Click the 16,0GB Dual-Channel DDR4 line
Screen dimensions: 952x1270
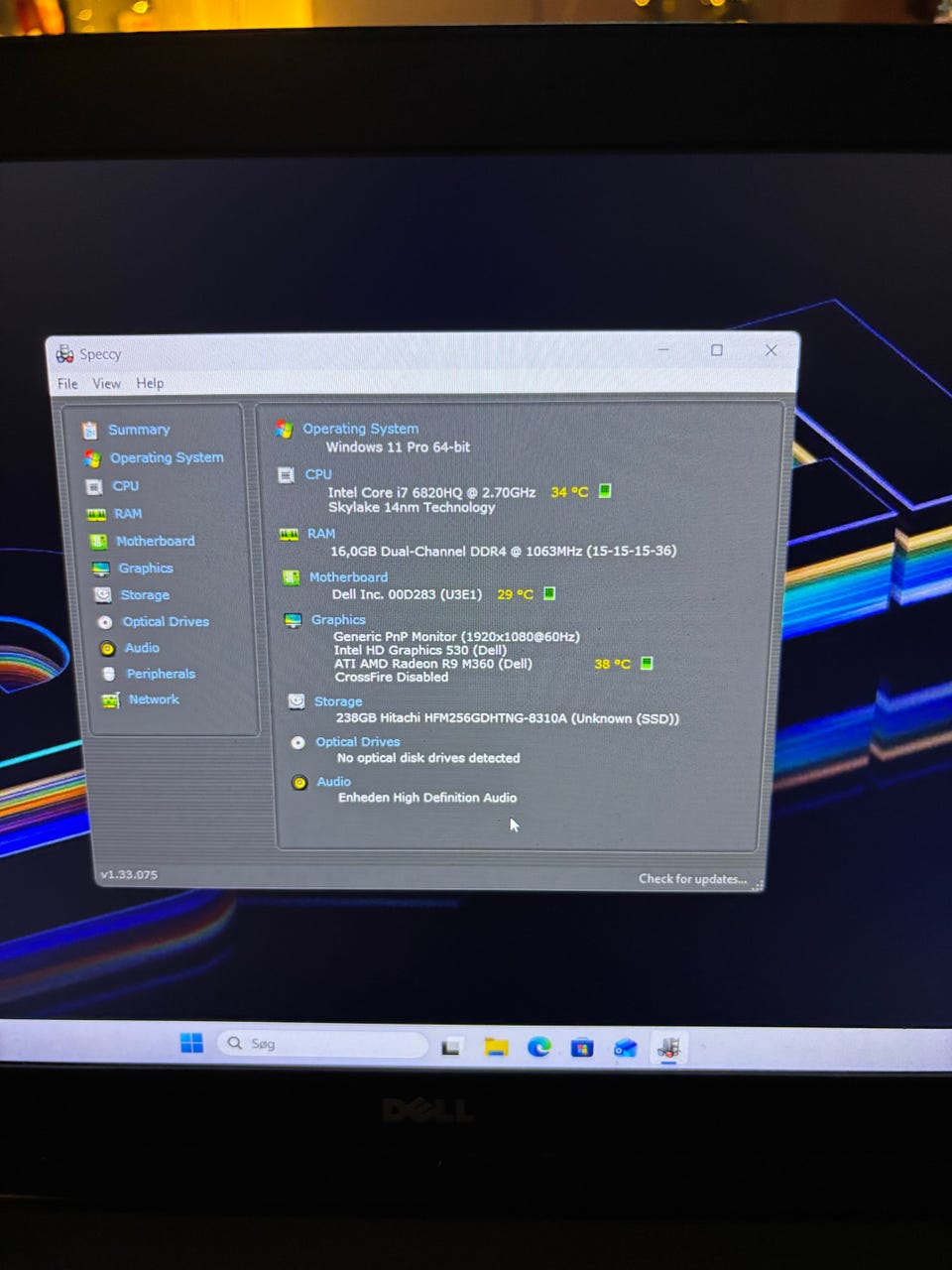(504, 551)
